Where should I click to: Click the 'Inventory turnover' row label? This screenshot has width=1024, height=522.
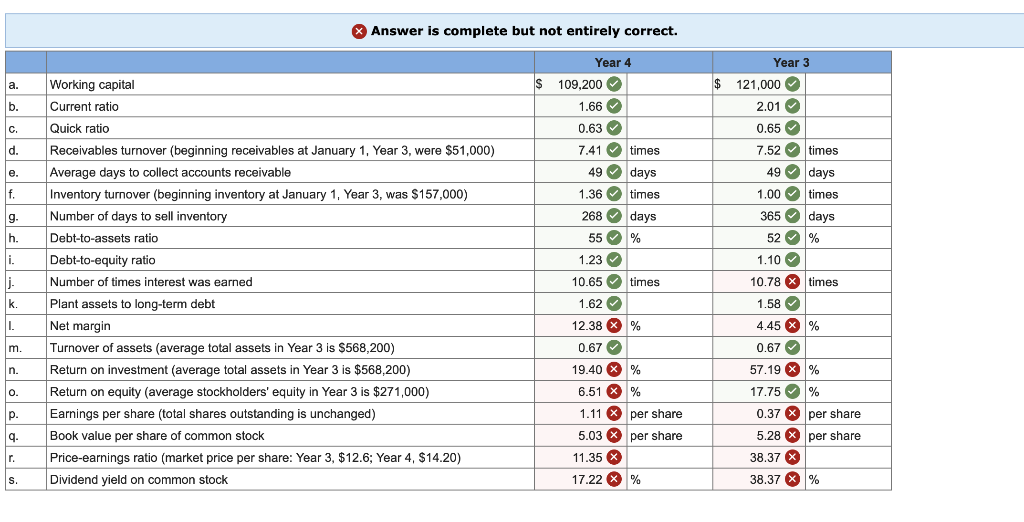point(259,195)
